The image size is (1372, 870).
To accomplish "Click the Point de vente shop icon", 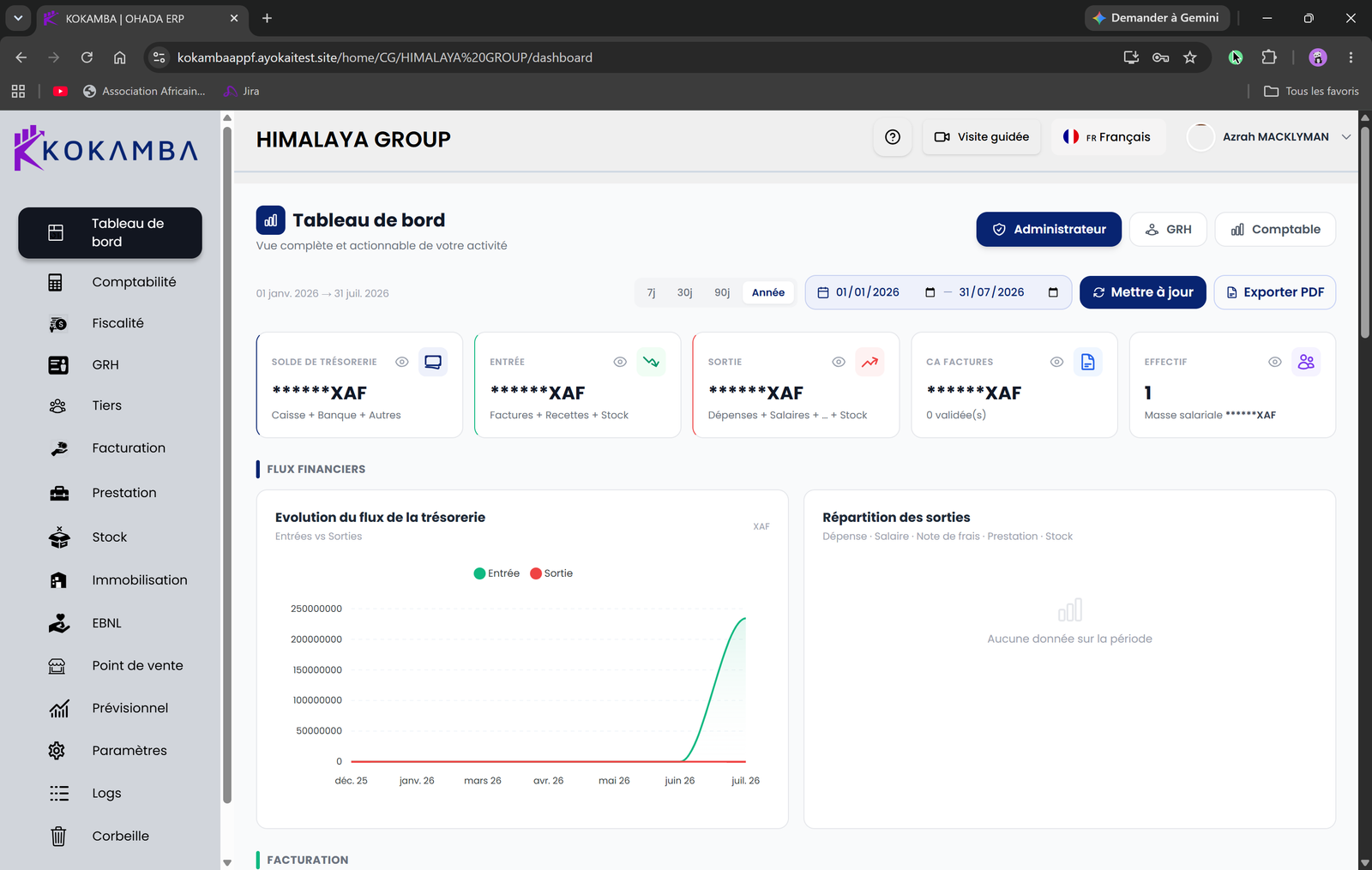I will pyautogui.click(x=57, y=666).
